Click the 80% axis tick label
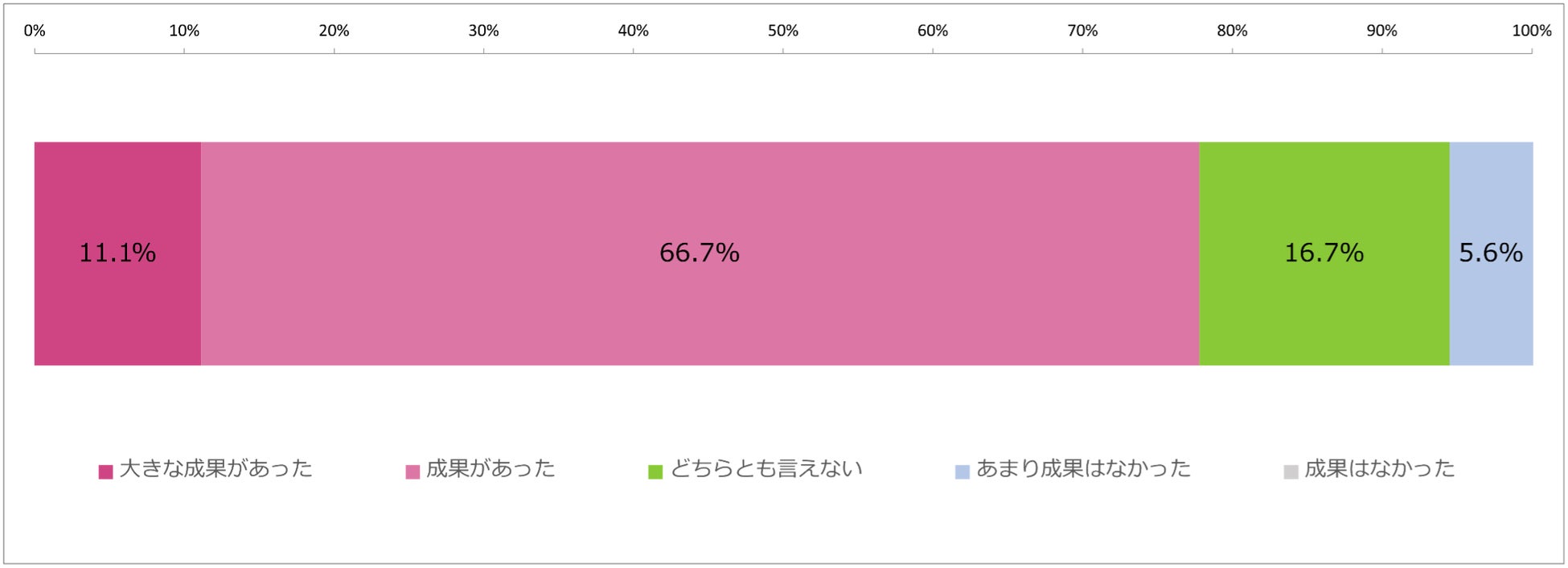Viewport: 1568px width, 568px height. [1232, 31]
